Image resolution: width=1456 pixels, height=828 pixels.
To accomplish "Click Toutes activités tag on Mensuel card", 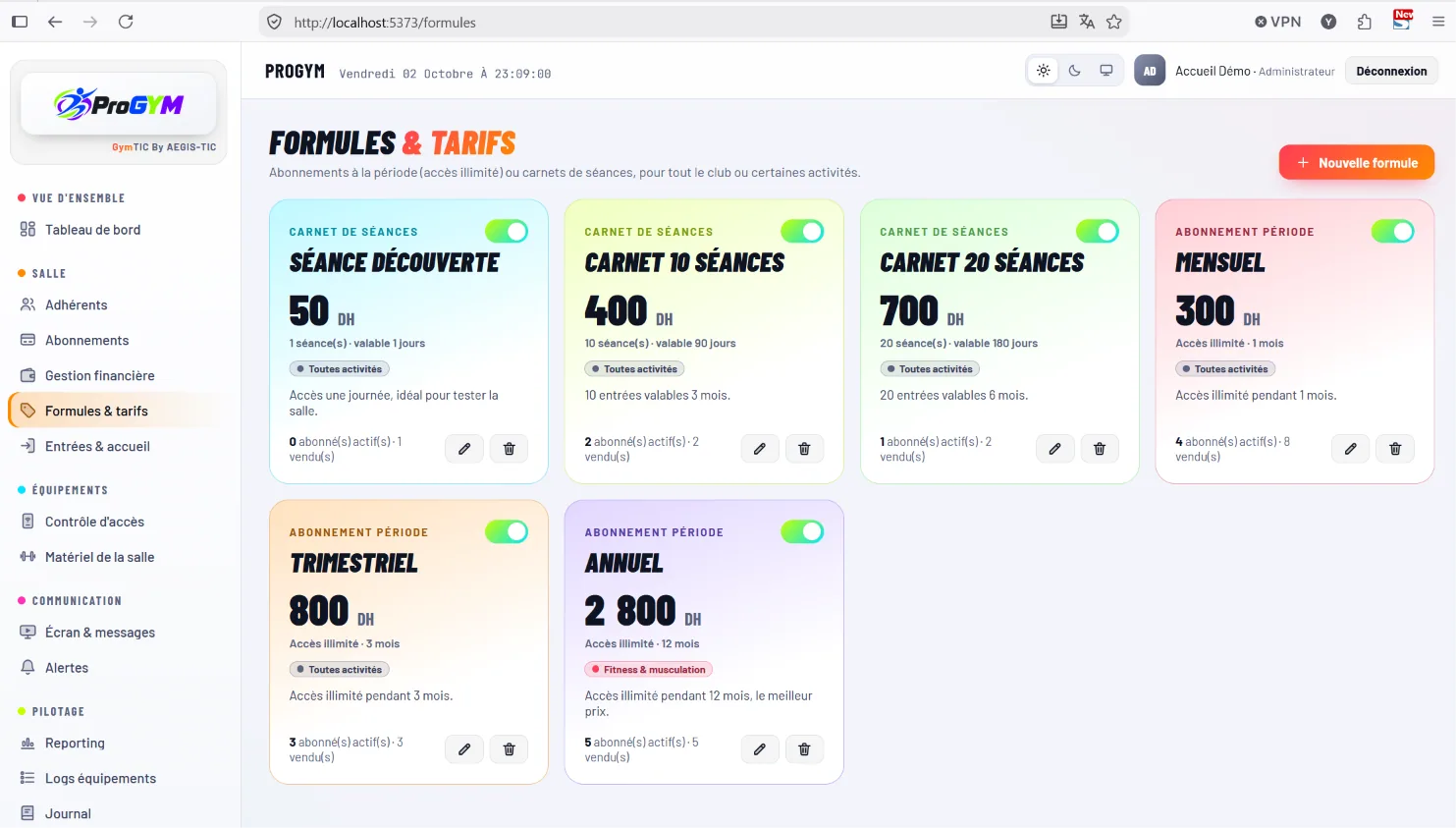I will 1225,369.
